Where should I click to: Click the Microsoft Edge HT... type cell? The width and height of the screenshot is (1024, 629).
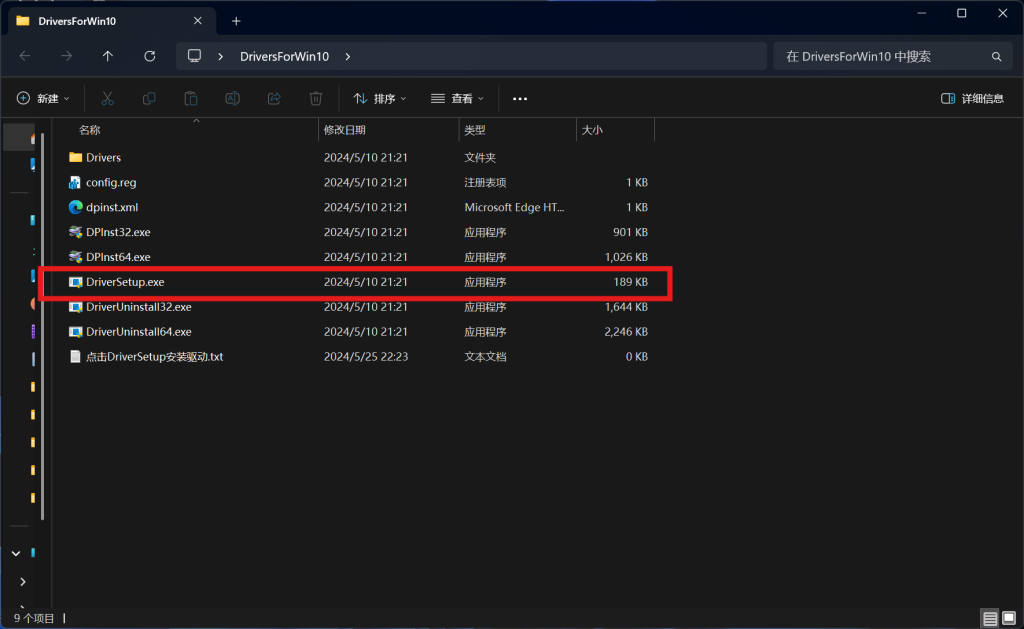point(514,207)
